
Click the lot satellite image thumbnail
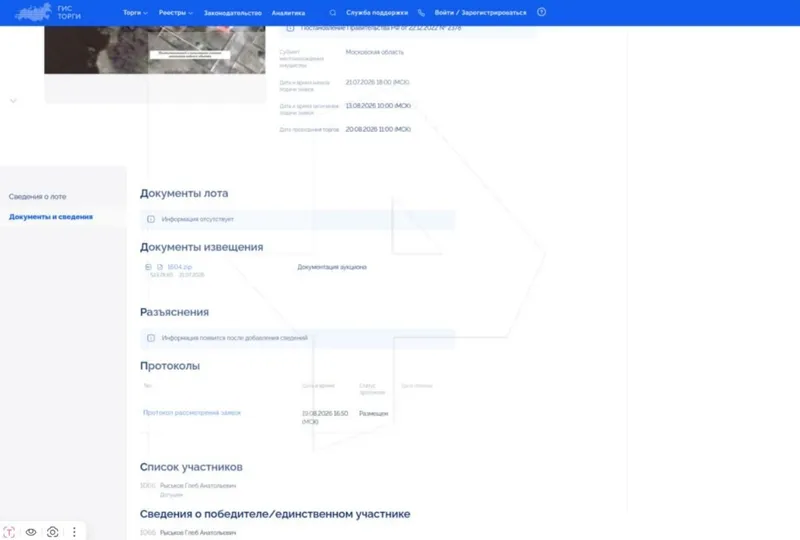(155, 50)
